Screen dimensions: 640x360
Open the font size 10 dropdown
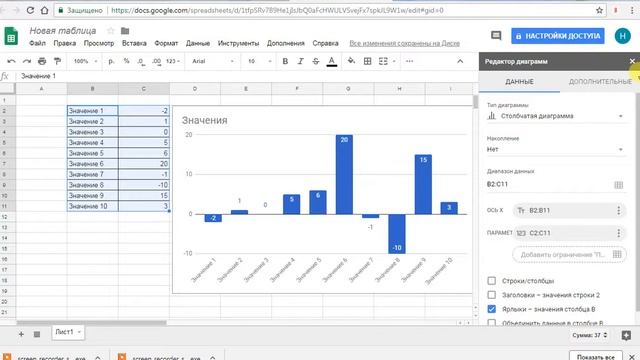(x=259, y=61)
